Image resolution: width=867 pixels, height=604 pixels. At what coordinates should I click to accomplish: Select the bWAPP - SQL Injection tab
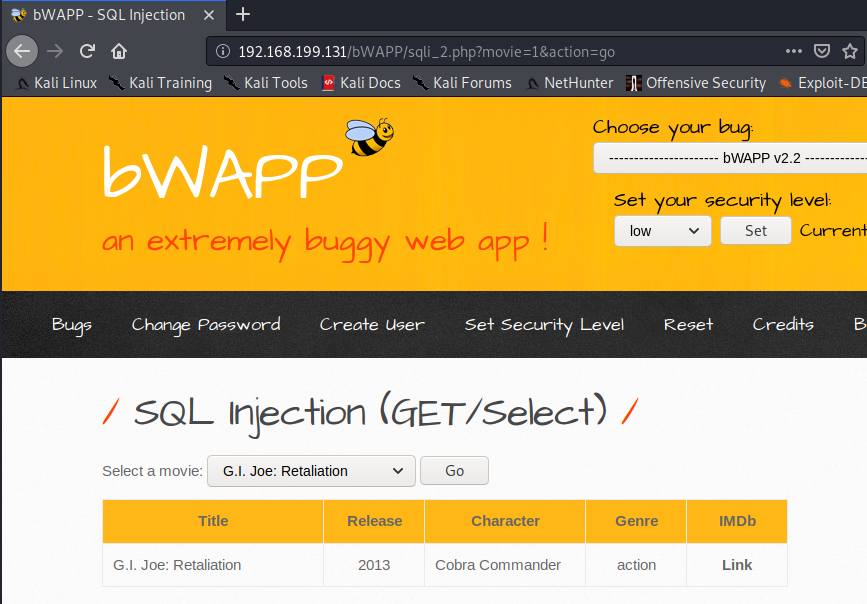[113, 15]
